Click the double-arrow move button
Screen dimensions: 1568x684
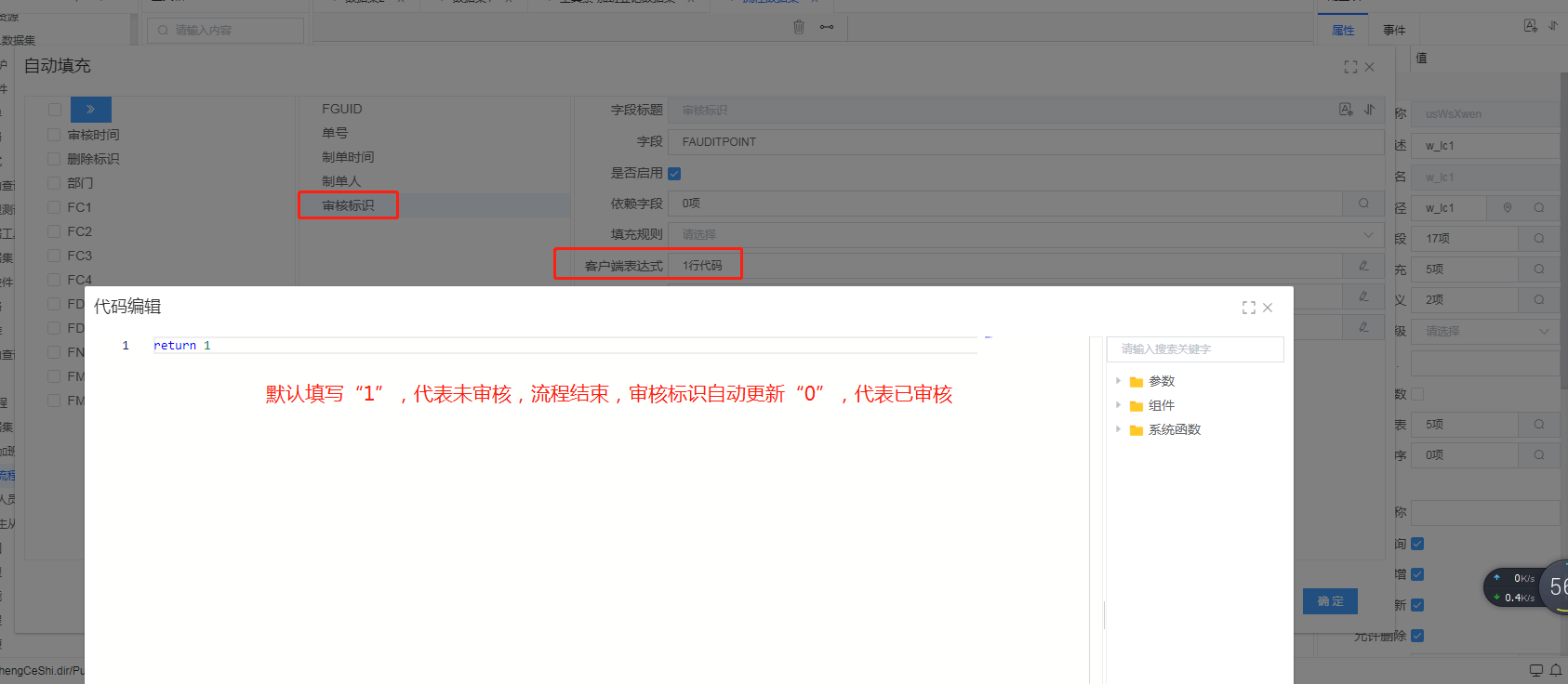(x=90, y=110)
